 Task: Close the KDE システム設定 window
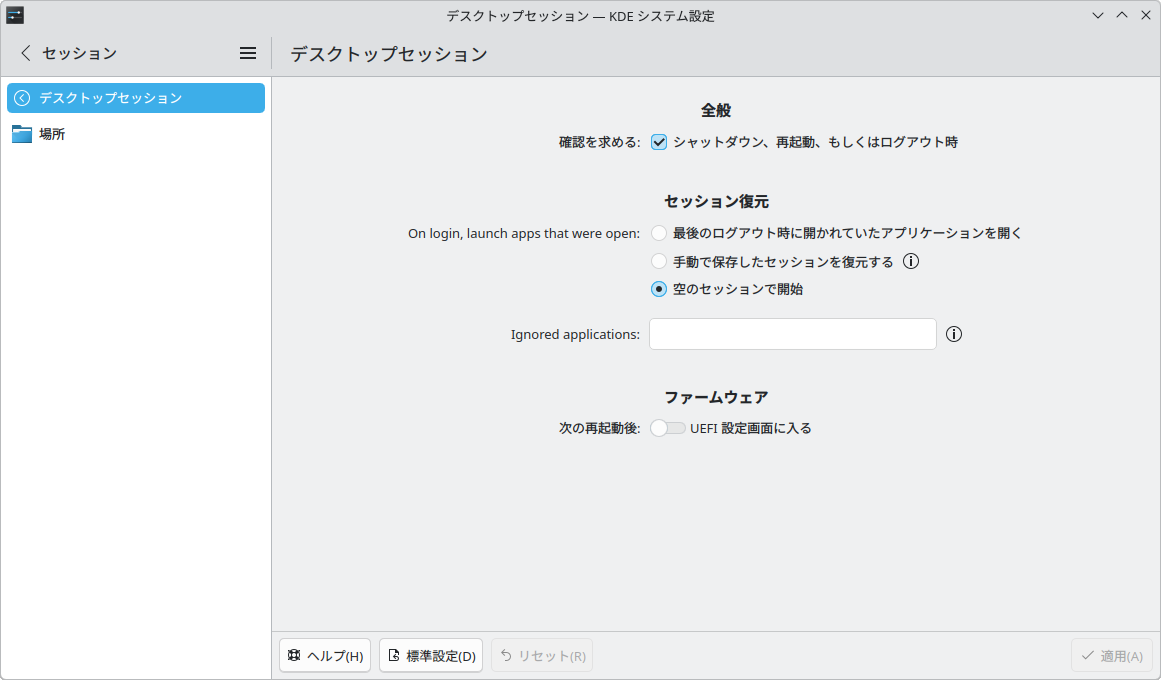pos(1145,16)
